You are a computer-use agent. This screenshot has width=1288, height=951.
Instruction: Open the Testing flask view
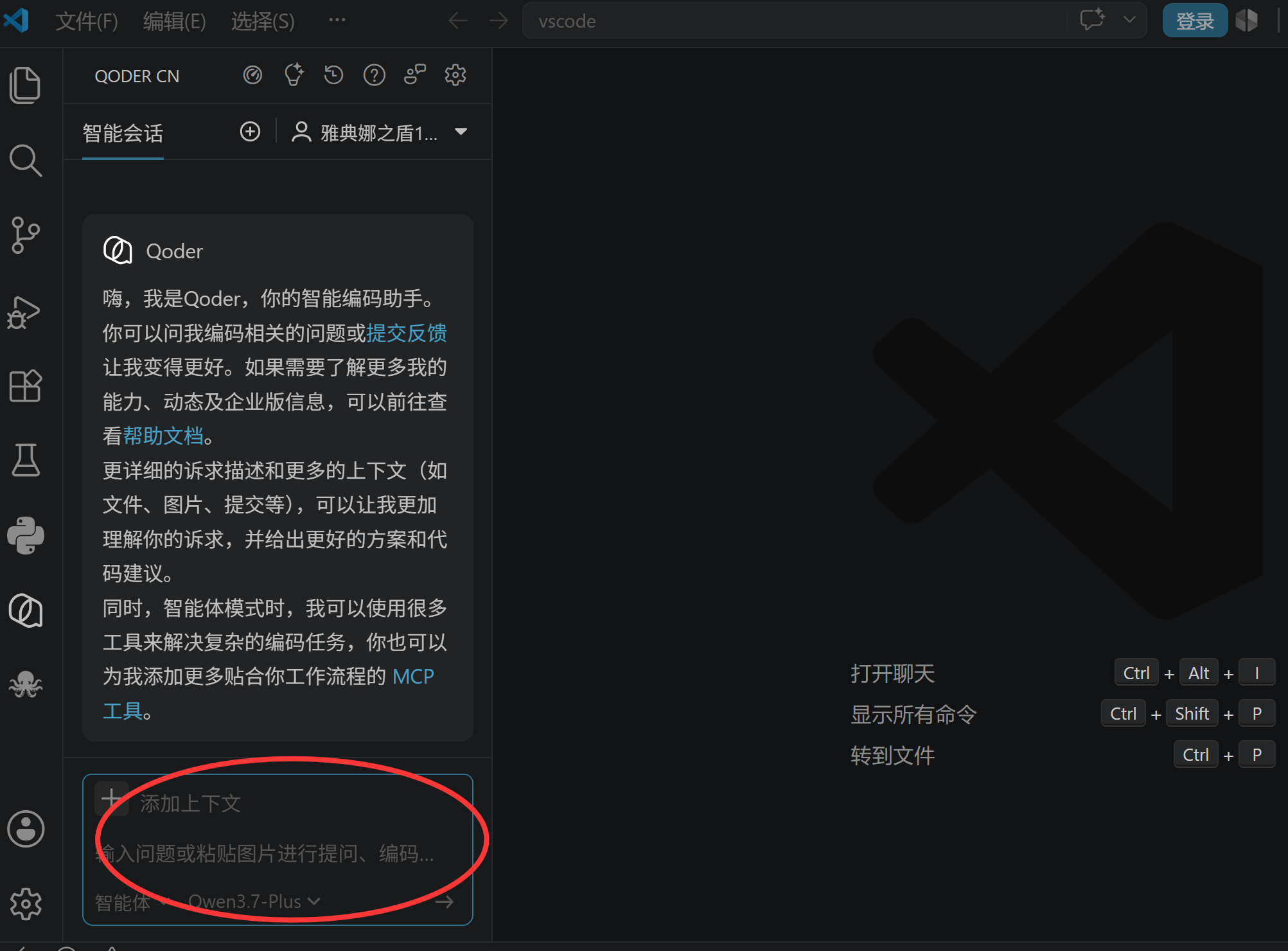click(26, 460)
